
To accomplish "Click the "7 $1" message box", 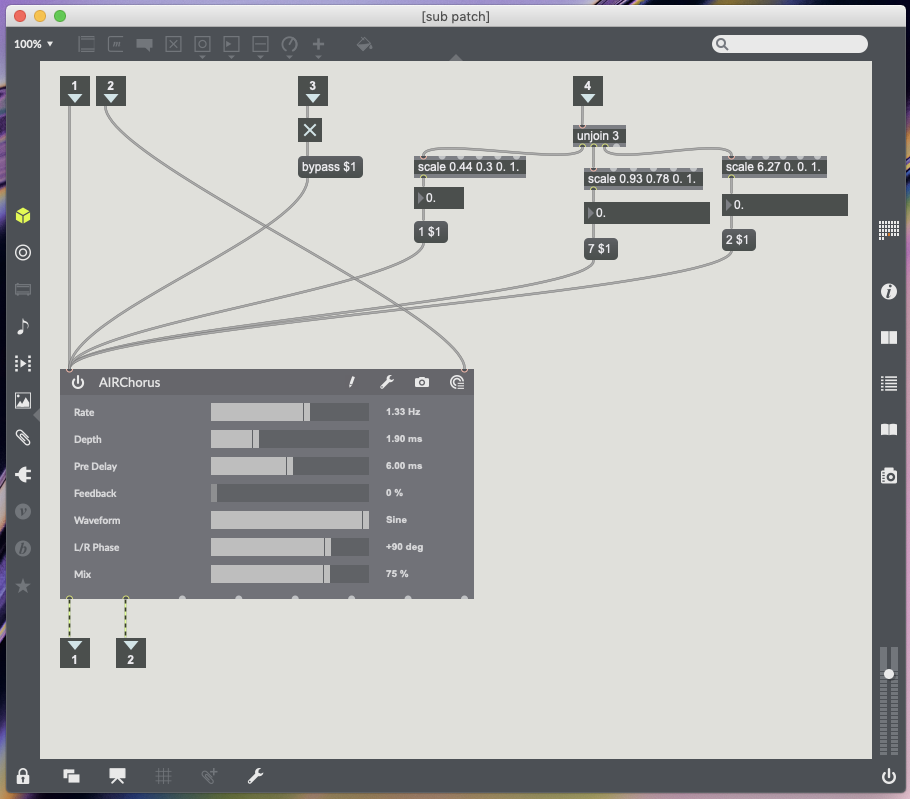I will (x=601, y=249).
